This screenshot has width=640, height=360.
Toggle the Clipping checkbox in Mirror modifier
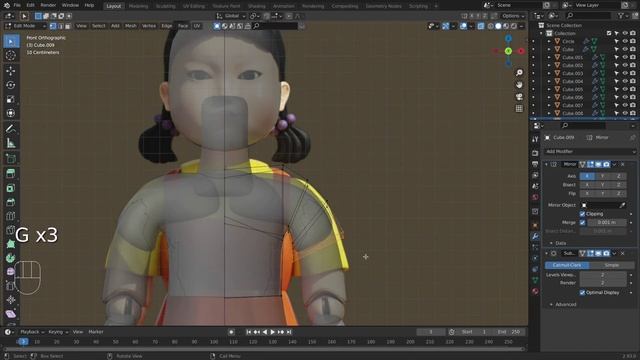click(582, 214)
